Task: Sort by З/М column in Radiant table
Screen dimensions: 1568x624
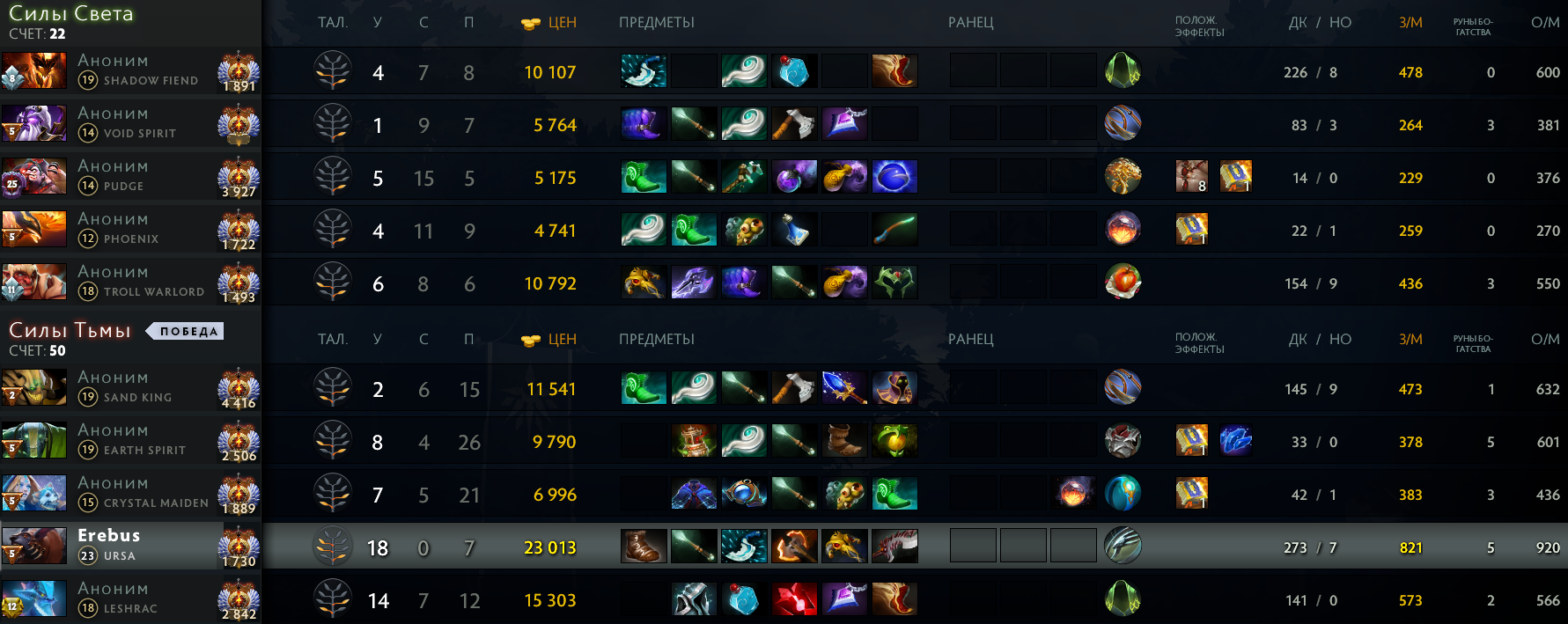Action: click(x=1410, y=23)
